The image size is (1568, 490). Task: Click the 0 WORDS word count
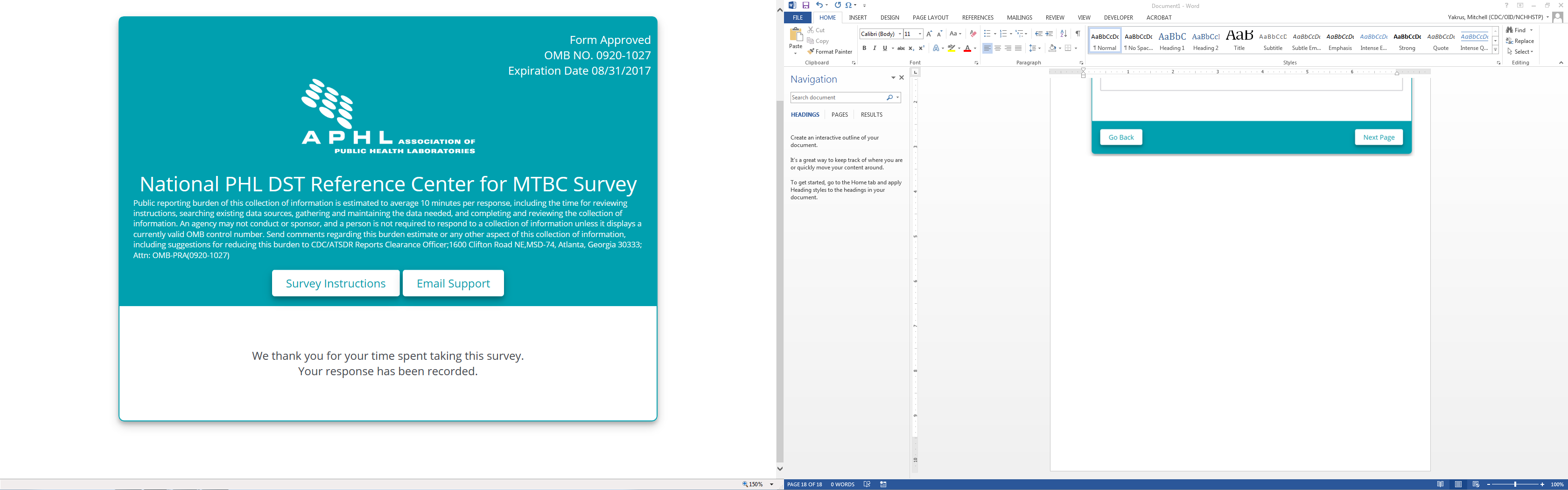[842, 484]
